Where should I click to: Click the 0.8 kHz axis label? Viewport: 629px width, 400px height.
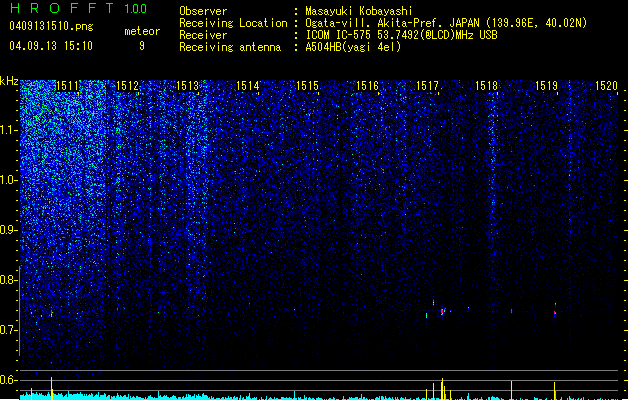coord(8,280)
